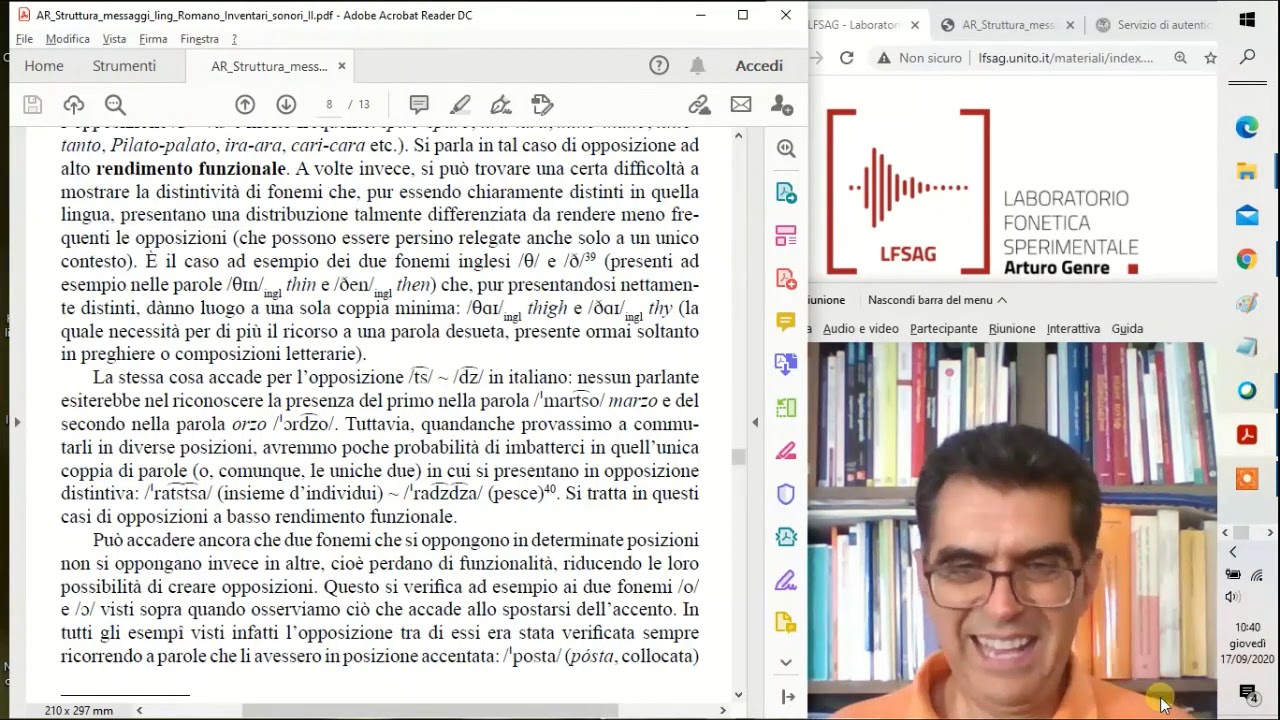This screenshot has width=1280, height=720.
Task: Click the Accedi sign-in button
Action: 759,66
